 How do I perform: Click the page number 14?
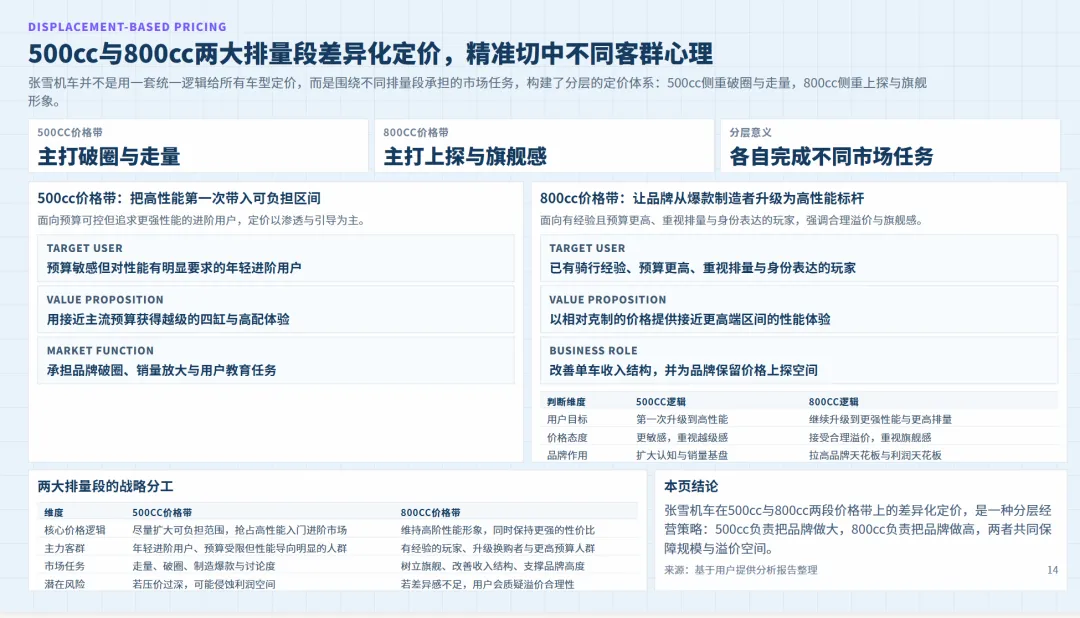click(x=1051, y=570)
